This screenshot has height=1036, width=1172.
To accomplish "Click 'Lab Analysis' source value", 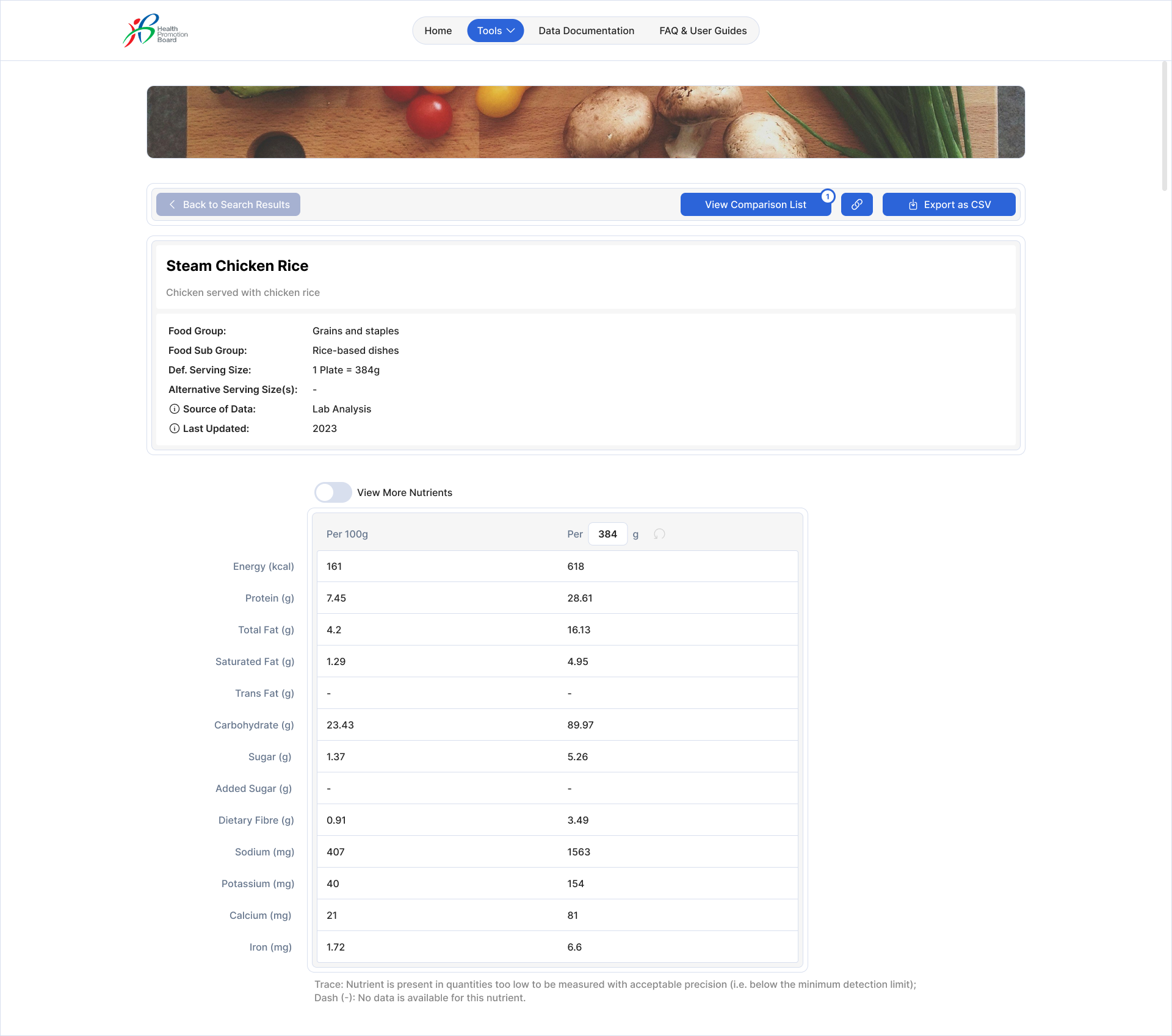I will [x=342, y=409].
